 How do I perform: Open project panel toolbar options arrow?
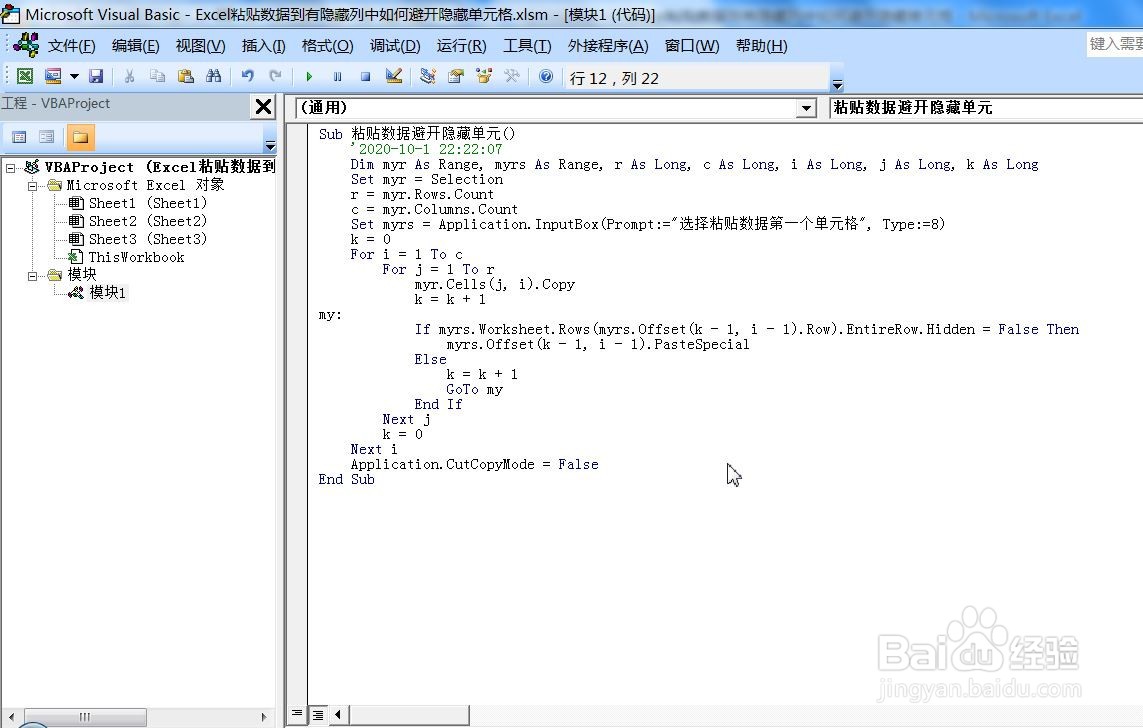click(x=270, y=145)
